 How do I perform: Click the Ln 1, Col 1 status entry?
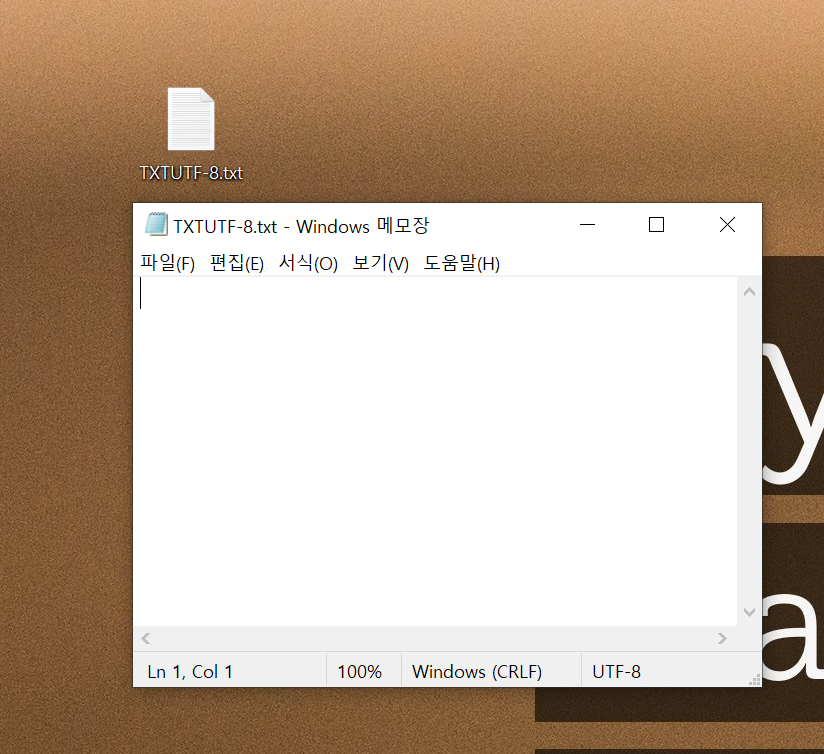tap(190, 672)
